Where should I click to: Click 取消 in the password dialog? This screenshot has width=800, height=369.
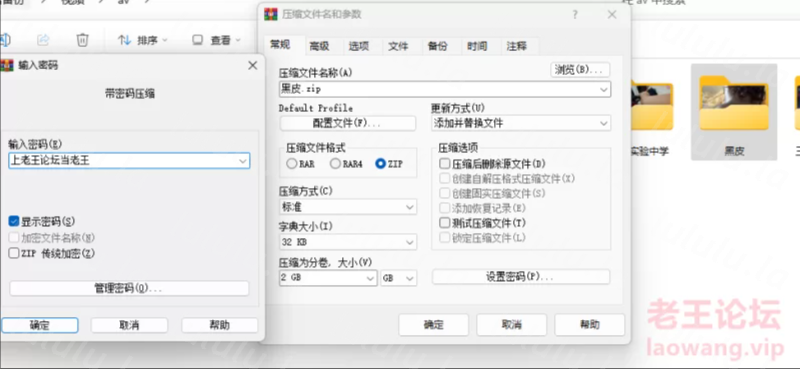129,325
